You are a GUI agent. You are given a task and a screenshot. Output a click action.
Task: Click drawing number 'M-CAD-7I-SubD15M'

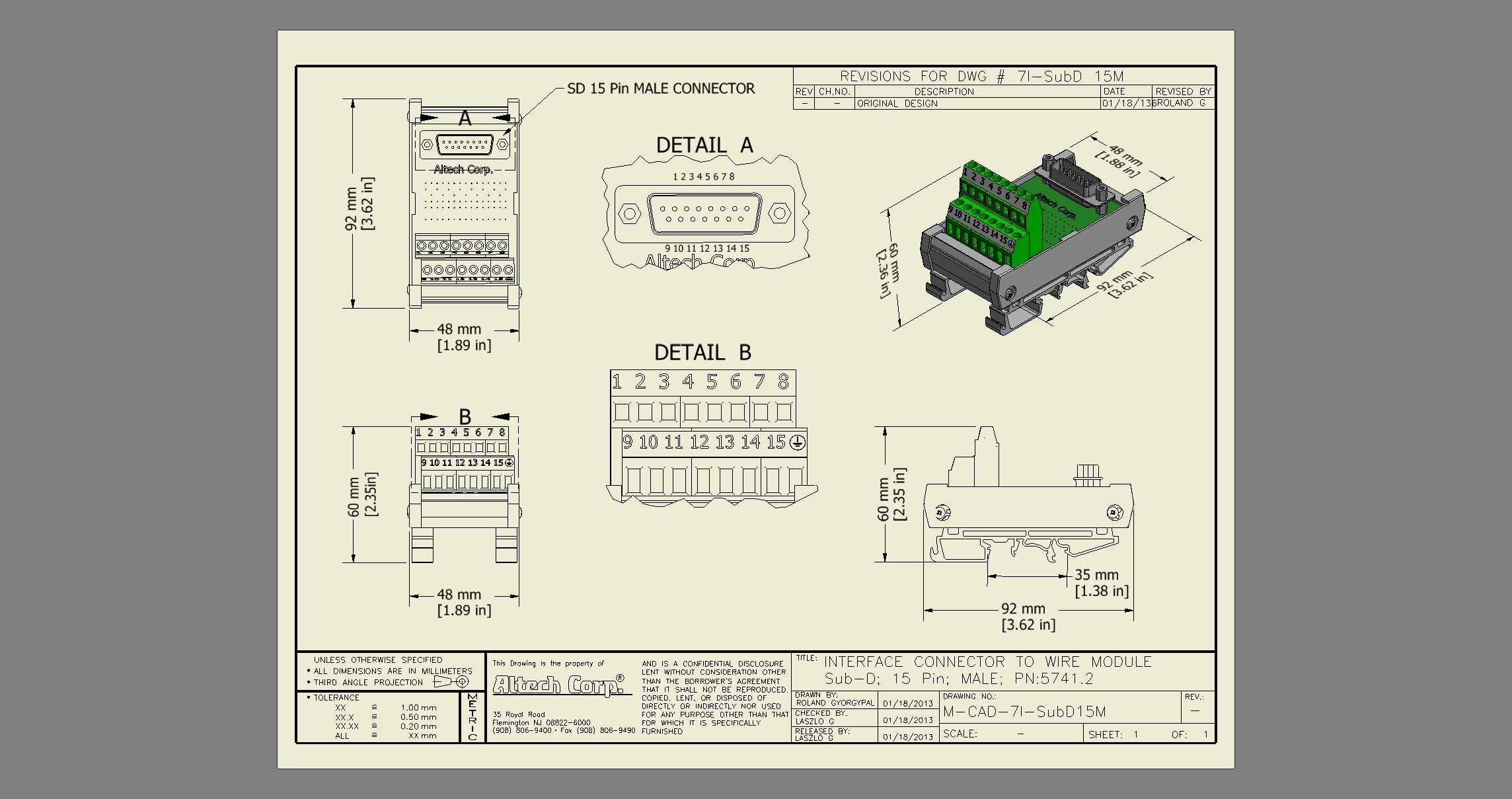(x=1024, y=712)
